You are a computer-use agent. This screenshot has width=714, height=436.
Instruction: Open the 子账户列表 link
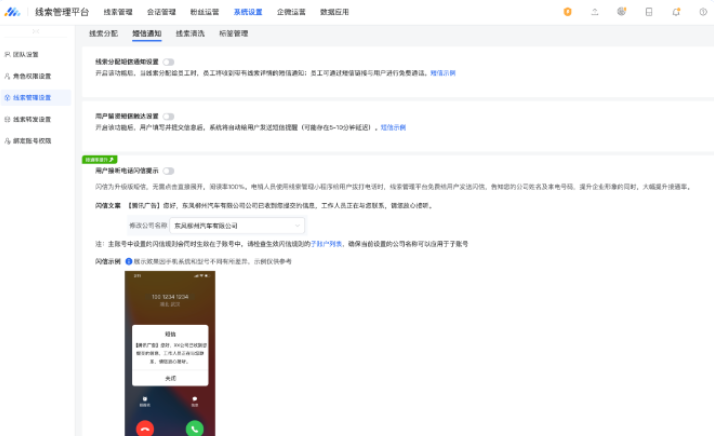click(x=326, y=244)
